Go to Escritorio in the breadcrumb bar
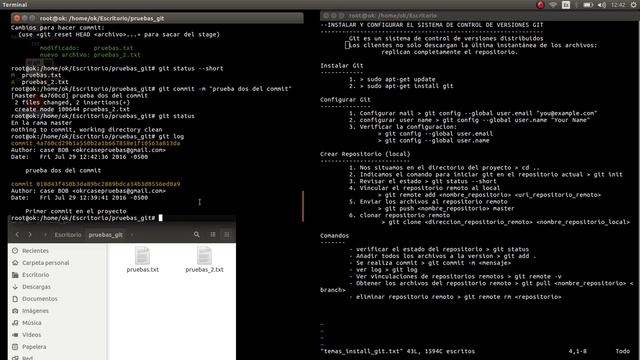This screenshot has height=360, width=640. [68, 235]
